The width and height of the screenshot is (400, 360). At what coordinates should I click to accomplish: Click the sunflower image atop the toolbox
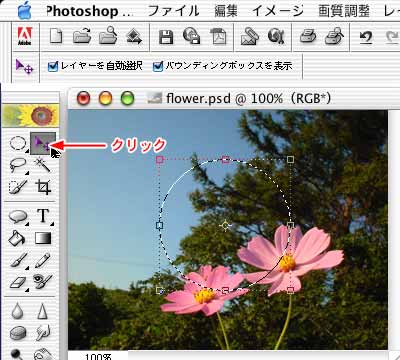click(x=31, y=116)
